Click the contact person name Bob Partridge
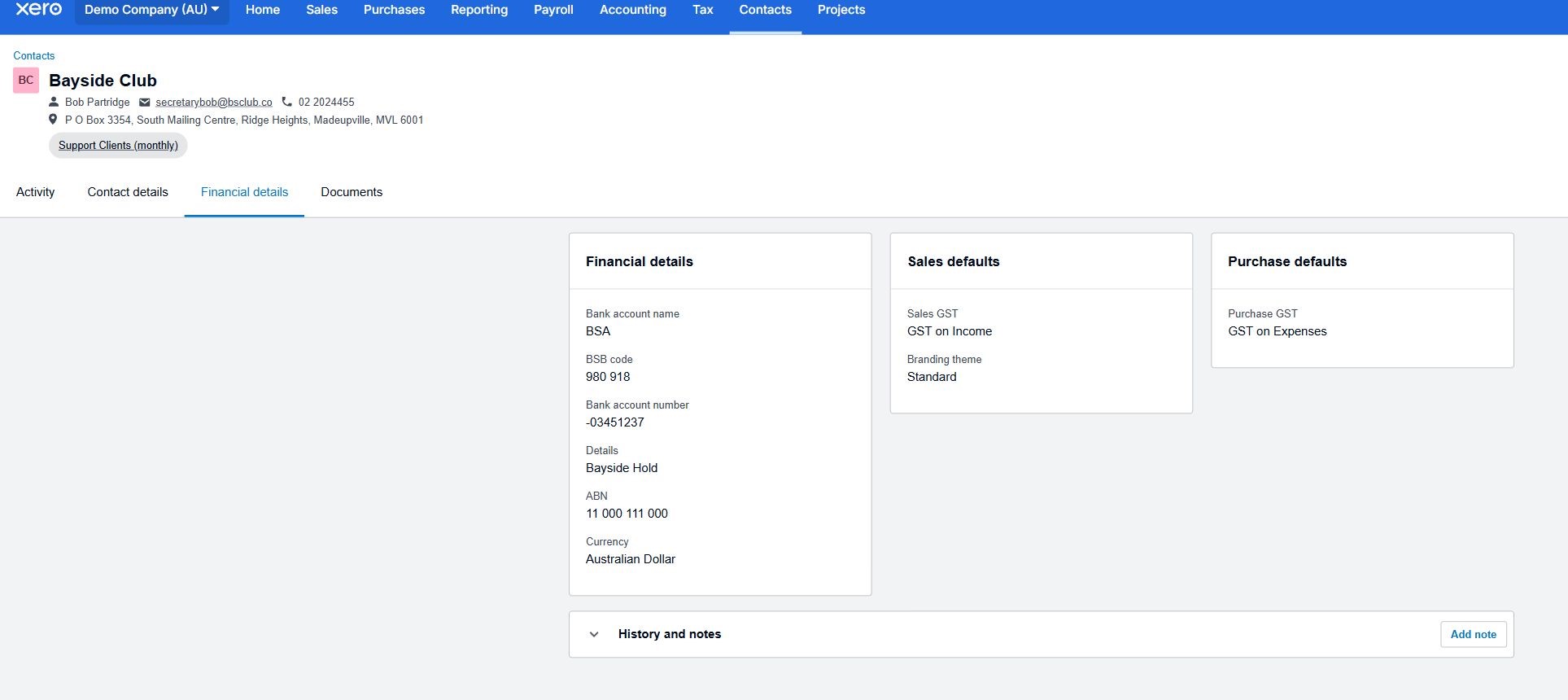Viewport: 1568px width, 700px height. [98, 102]
